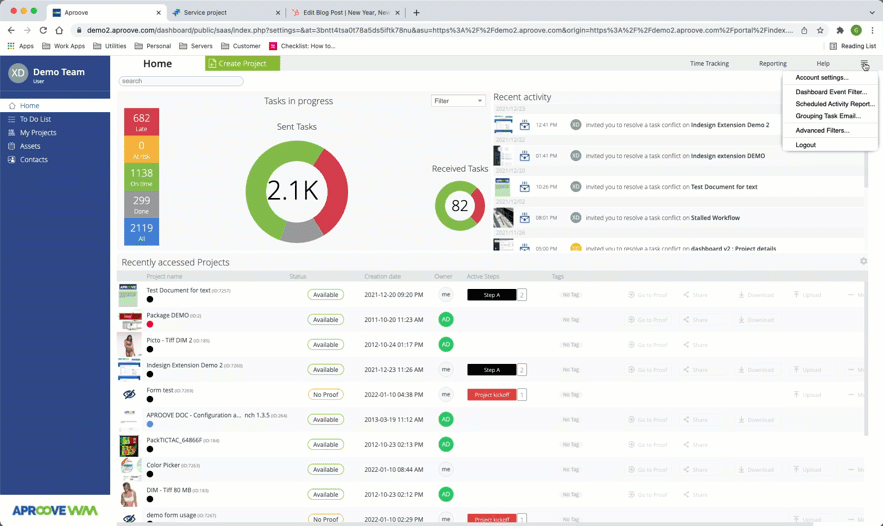Click the green 1138 On time tile
Viewport: 883px width, 526px height.
point(141,177)
